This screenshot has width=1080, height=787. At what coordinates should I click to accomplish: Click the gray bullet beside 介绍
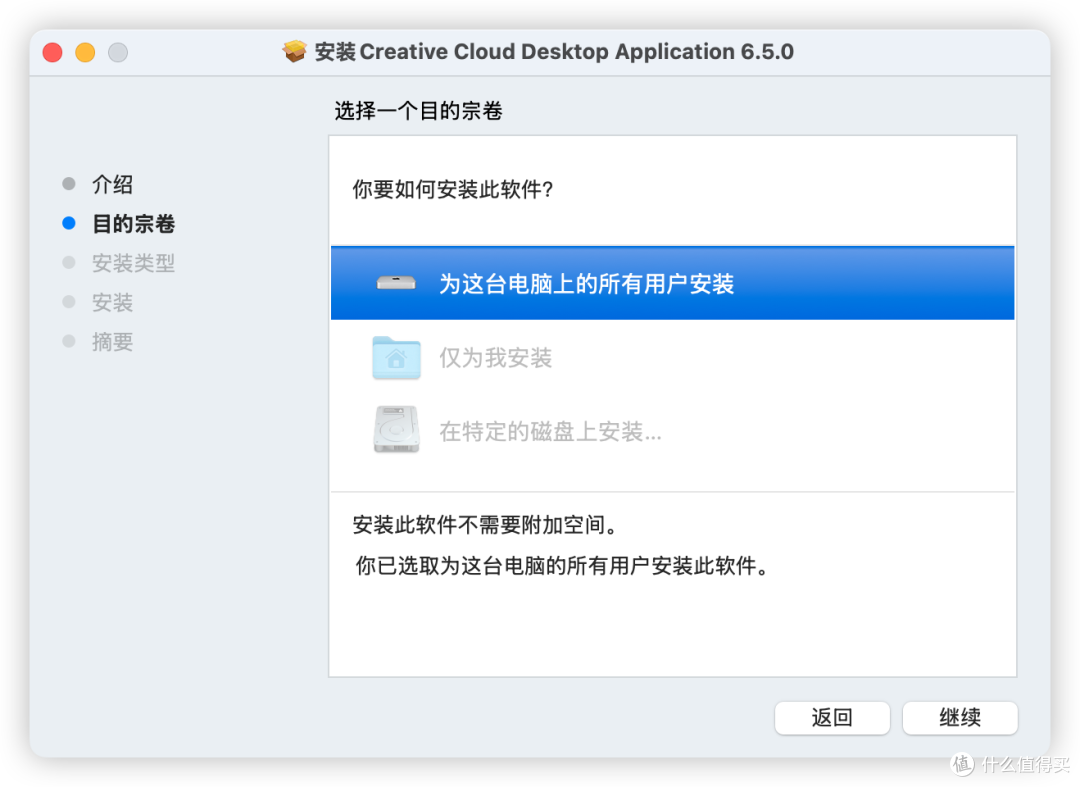click(x=68, y=184)
